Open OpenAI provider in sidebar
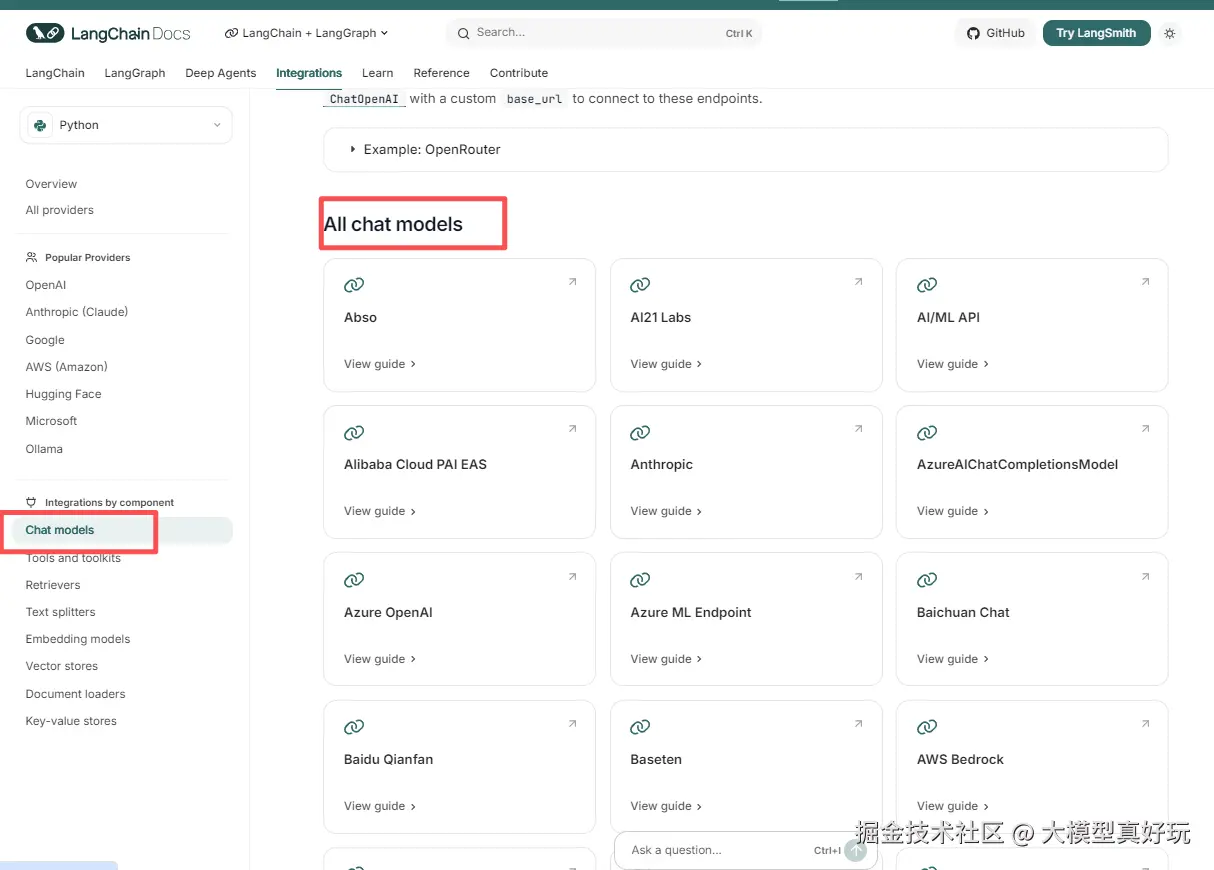Screen dimensions: 1214x870 click(x=46, y=285)
